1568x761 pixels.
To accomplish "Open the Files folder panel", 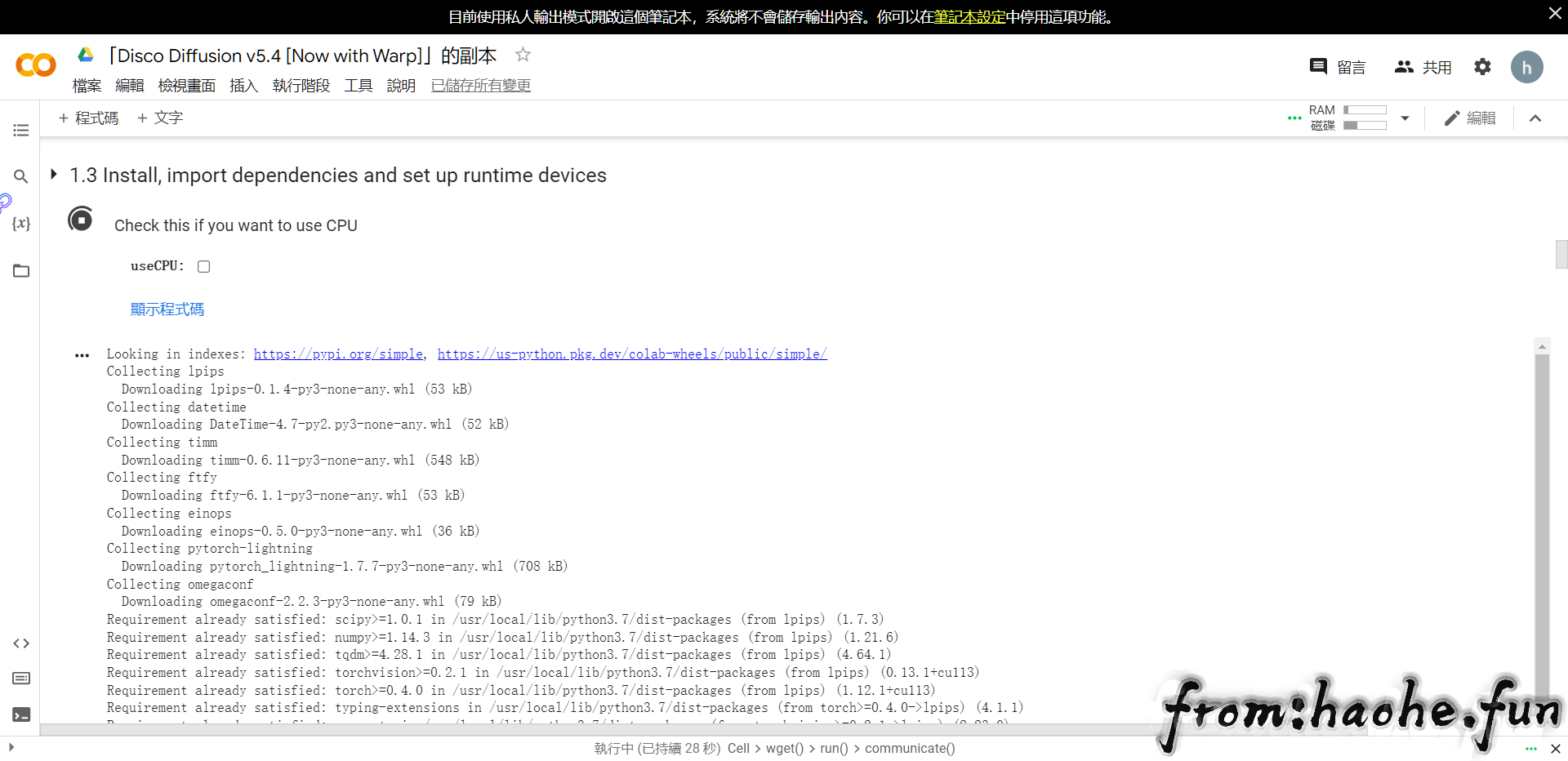I will [21, 271].
